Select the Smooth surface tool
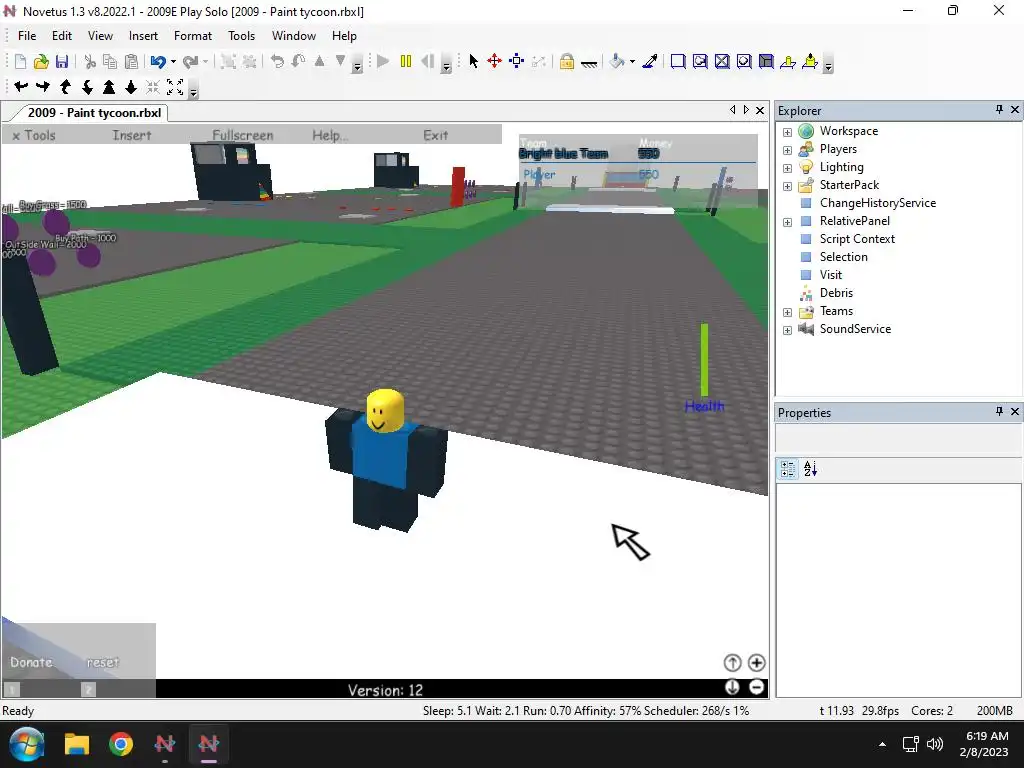This screenshot has height=768, width=1024. click(678, 61)
